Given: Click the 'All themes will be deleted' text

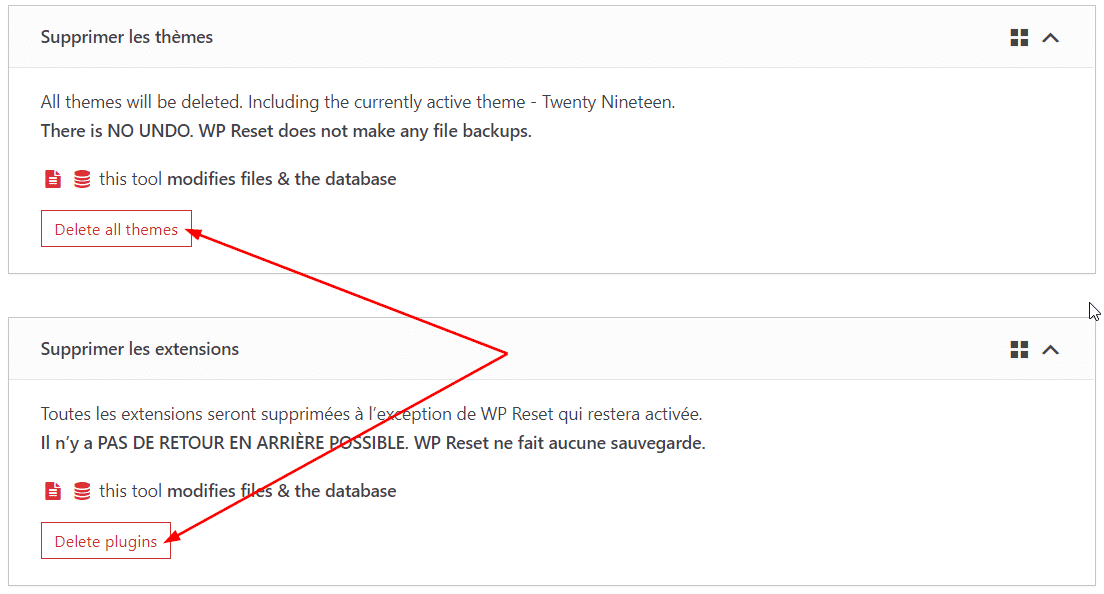Looking at the screenshot, I should (142, 102).
